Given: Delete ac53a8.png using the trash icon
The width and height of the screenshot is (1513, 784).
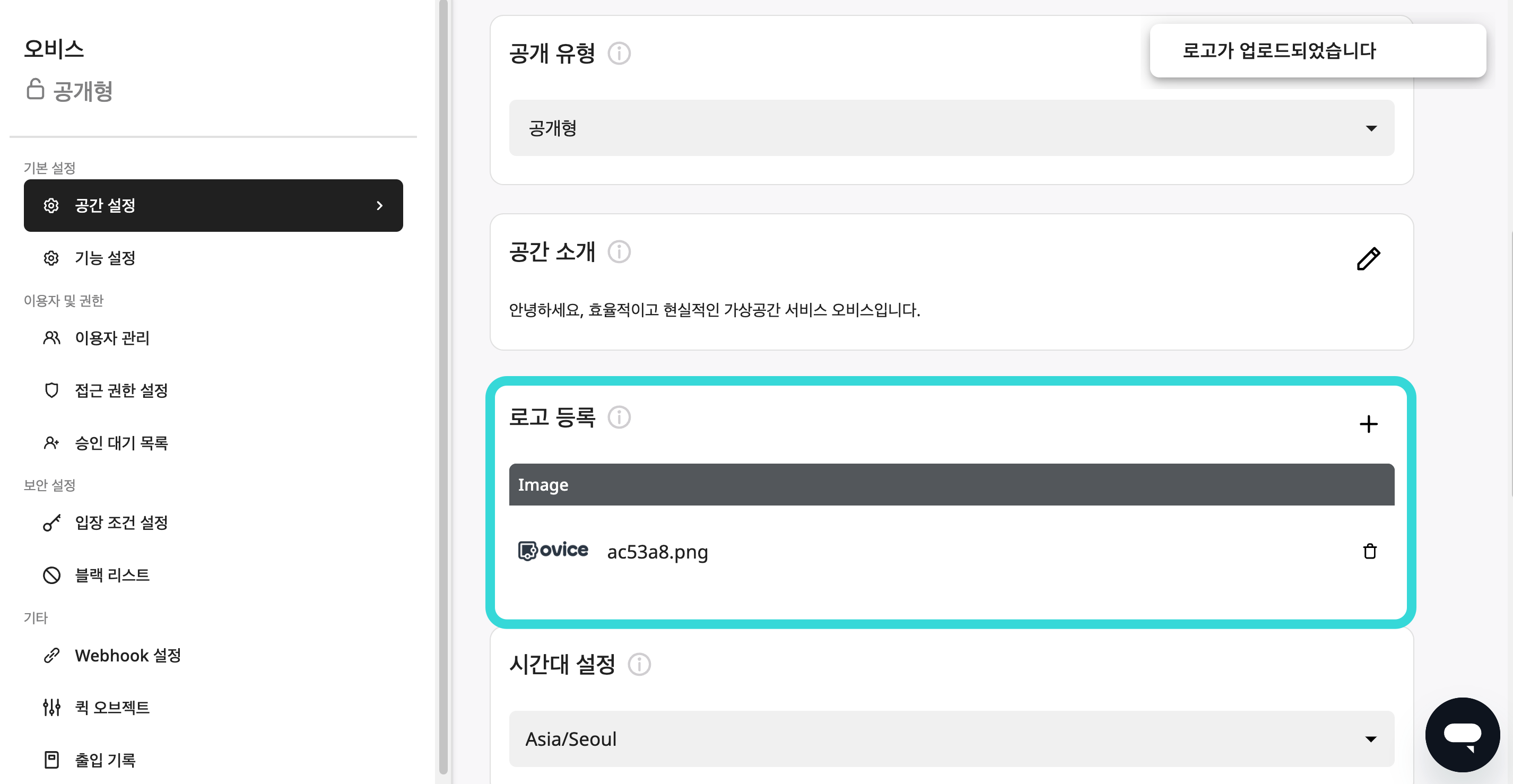Looking at the screenshot, I should point(1370,551).
